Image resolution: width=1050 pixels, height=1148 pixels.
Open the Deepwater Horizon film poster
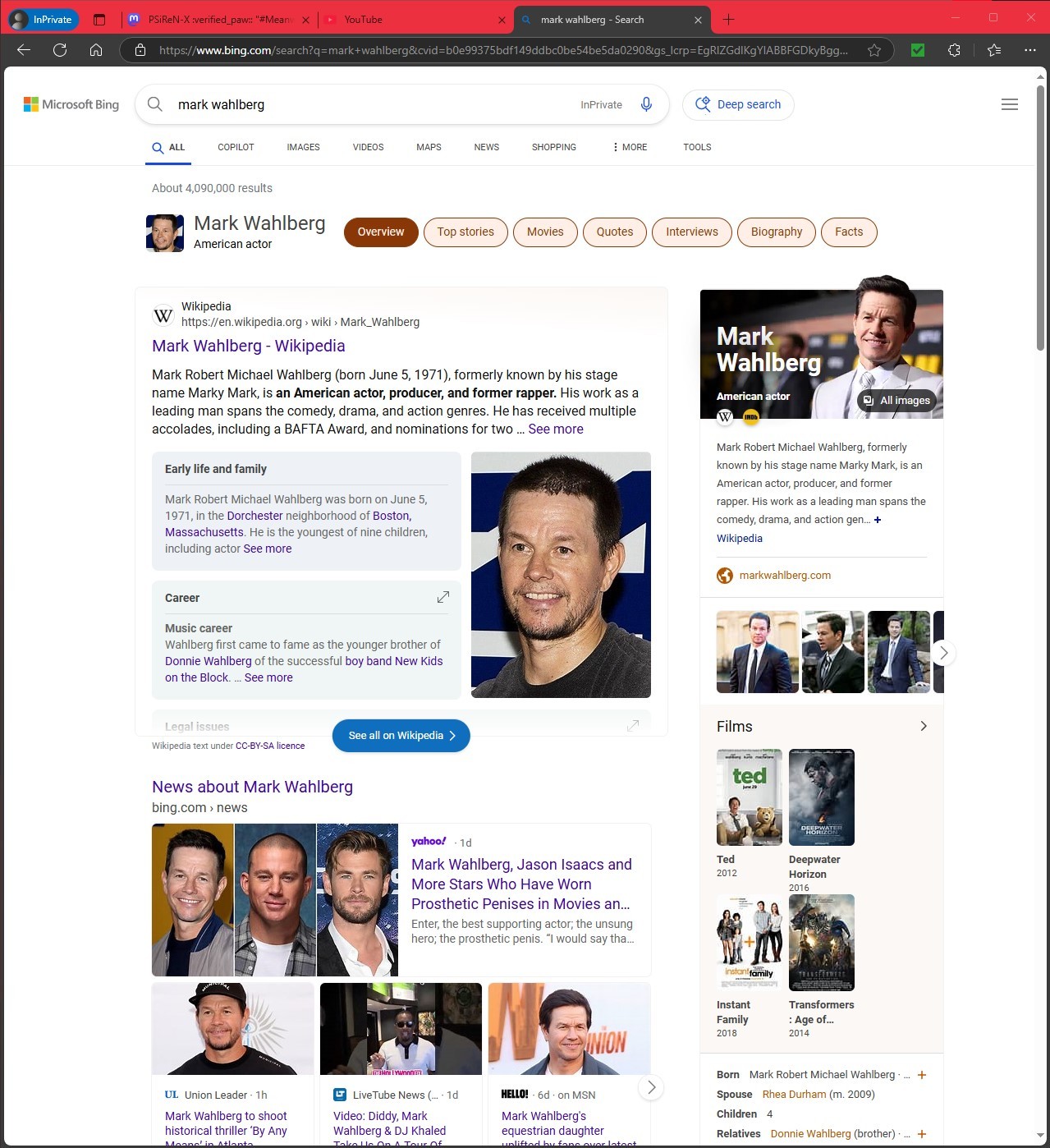tap(822, 797)
